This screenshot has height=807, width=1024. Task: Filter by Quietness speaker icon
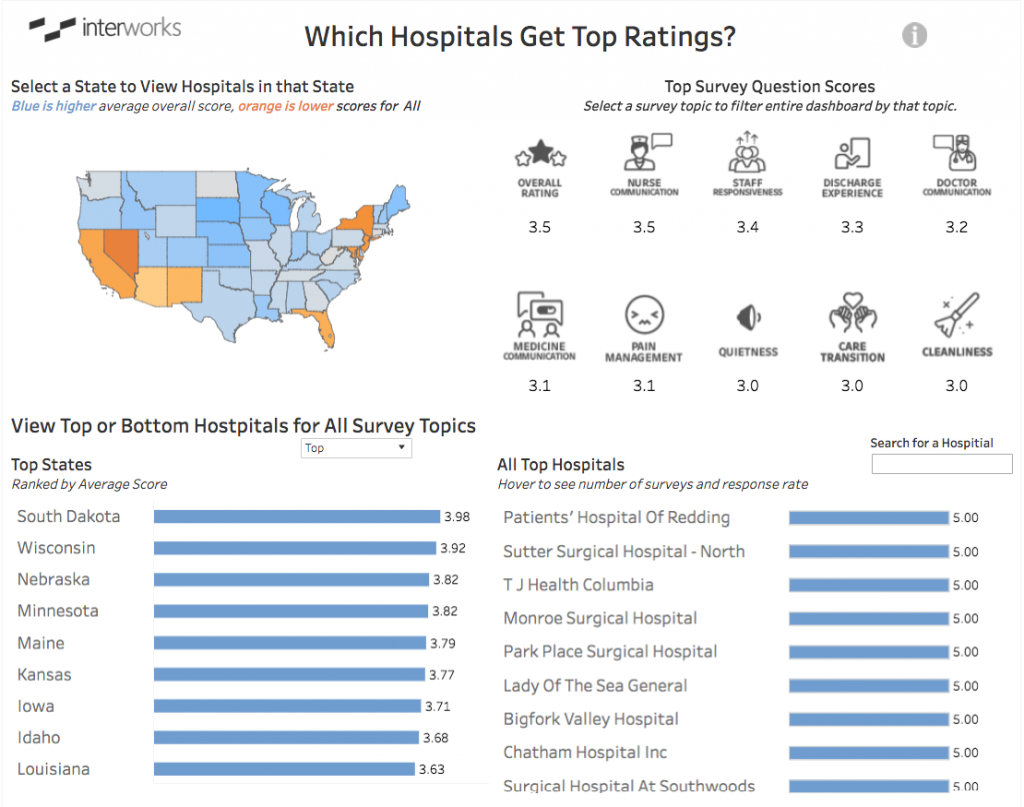tap(748, 318)
